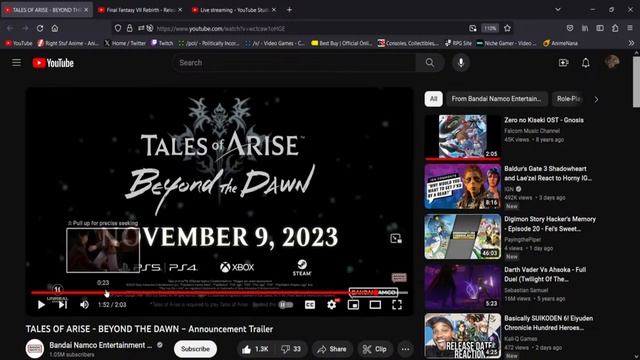Screen dimensions: 640x360
Task: Play the video
Action: 41,304
